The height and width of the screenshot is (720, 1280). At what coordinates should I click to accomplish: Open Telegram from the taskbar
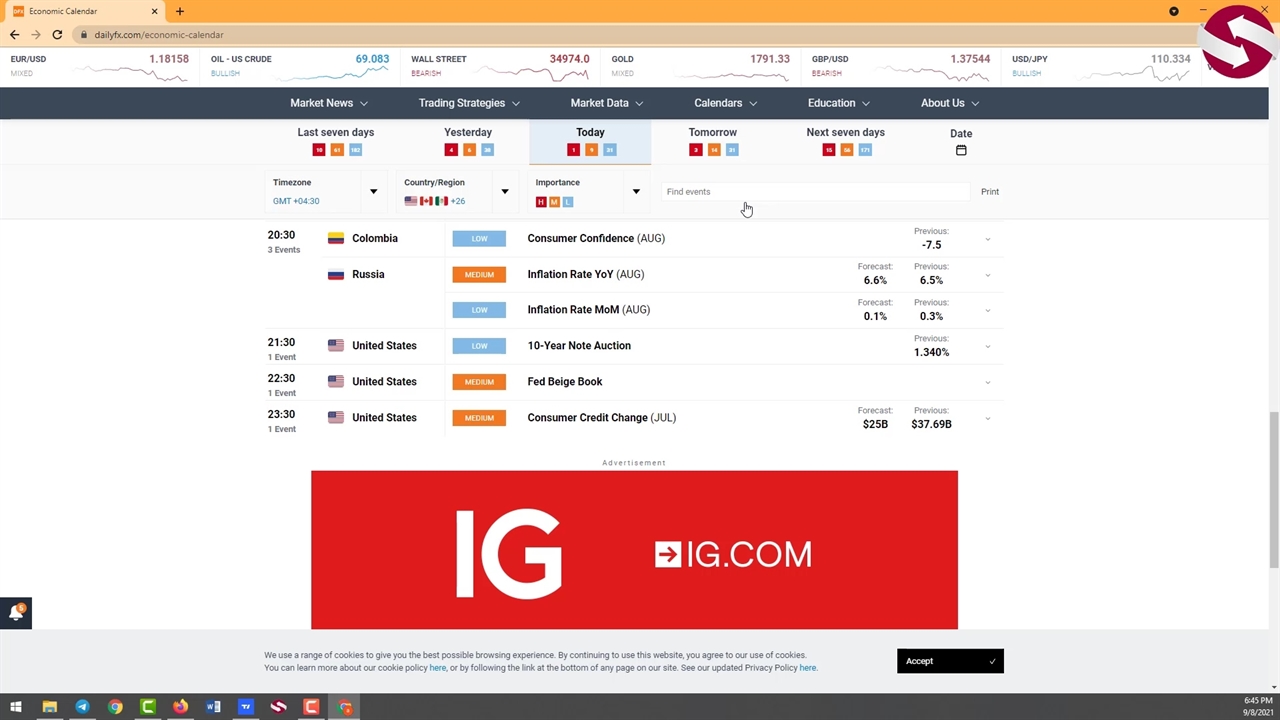coord(82,707)
